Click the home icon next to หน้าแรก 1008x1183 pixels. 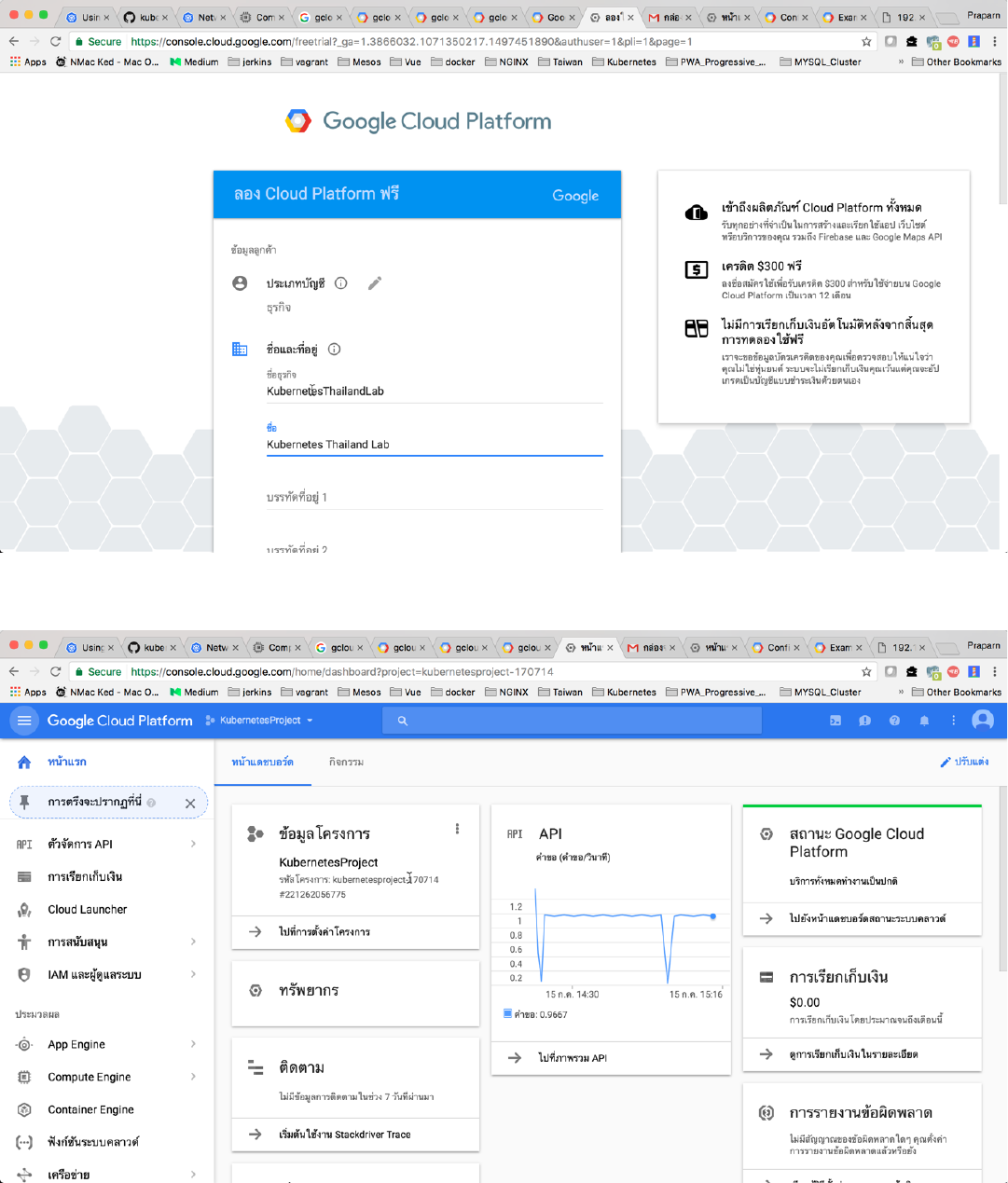click(24, 763)
